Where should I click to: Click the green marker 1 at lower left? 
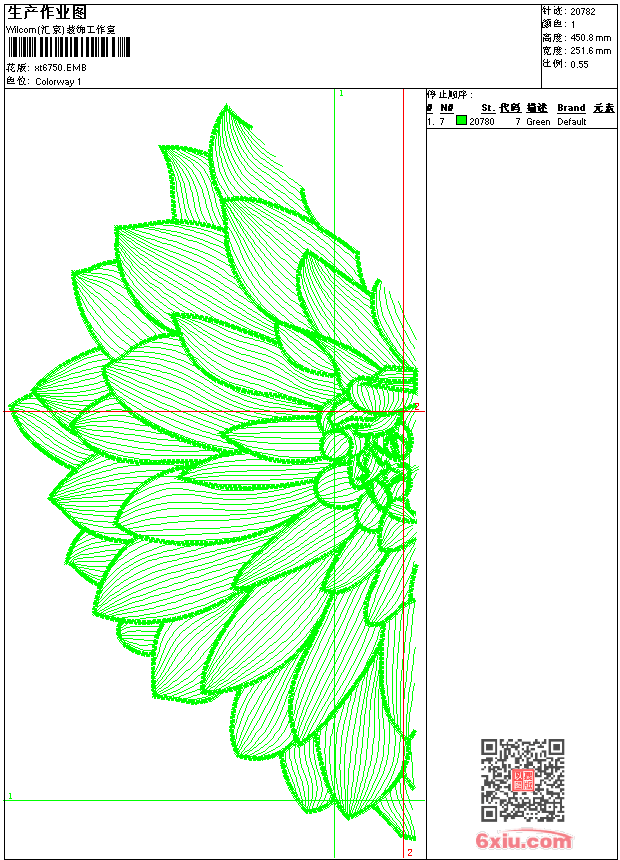(x=10, y=795)
